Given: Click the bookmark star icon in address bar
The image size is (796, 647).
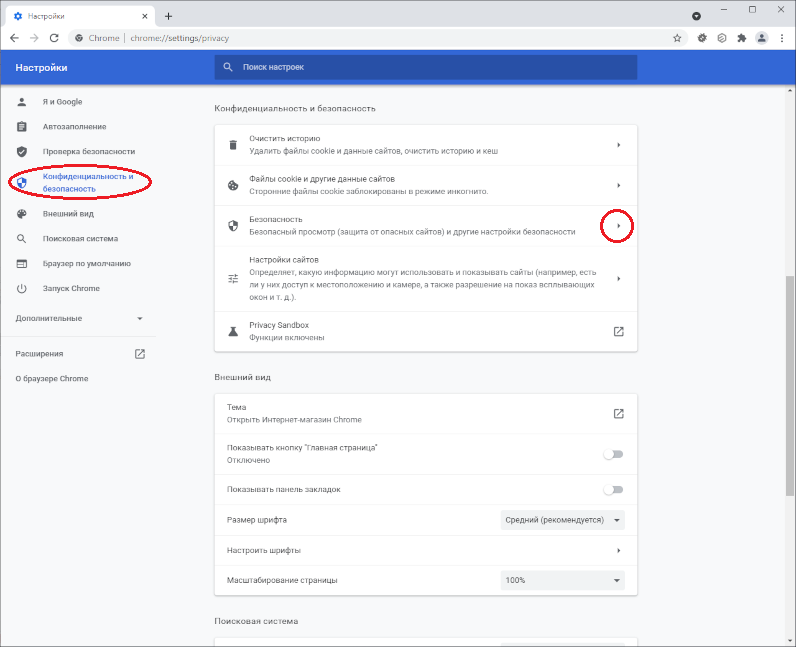Looking at the screenshot, I should click(x=677, y=38).
